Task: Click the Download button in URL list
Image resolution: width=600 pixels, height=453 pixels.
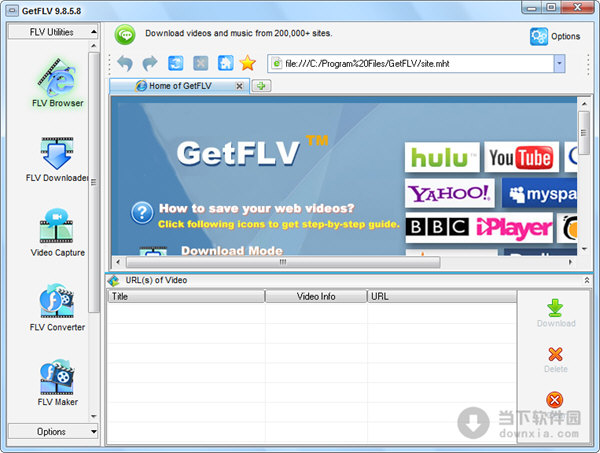Action: (x=556, y=314)
